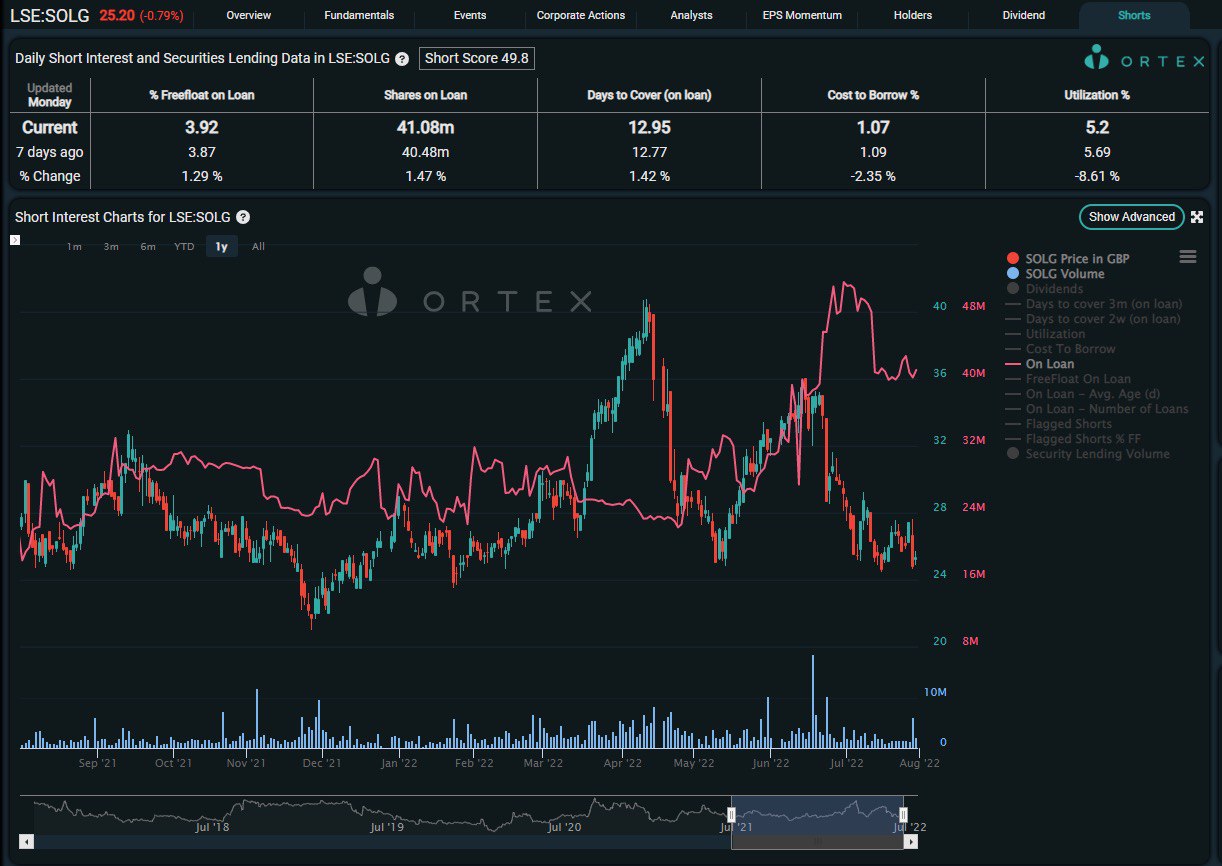
Task: Open the Fundamentals tab
Action: (359, 15)
